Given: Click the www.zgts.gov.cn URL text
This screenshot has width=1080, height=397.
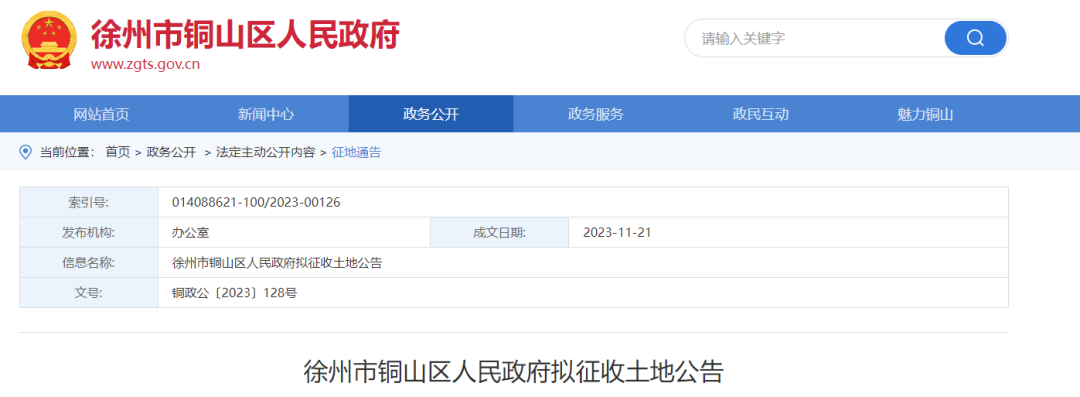Looking at the screenshot, I should click(145, 65).
